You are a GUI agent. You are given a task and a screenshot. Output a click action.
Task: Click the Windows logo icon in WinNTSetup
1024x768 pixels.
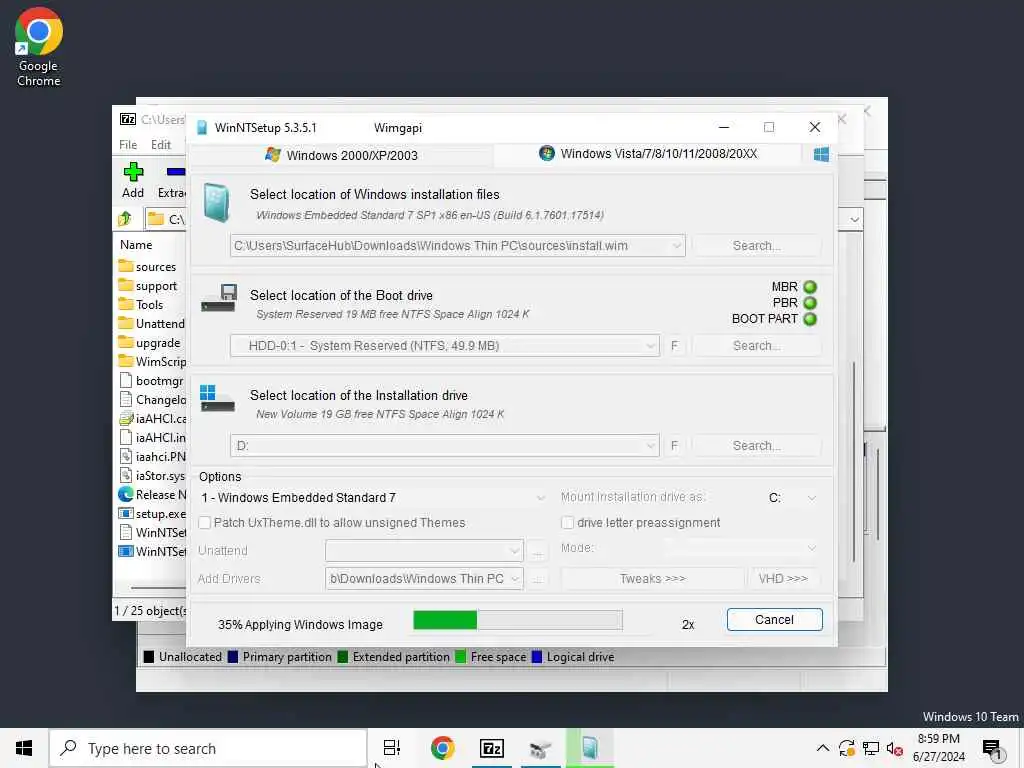pyautogui.click(x=821, y=154)
